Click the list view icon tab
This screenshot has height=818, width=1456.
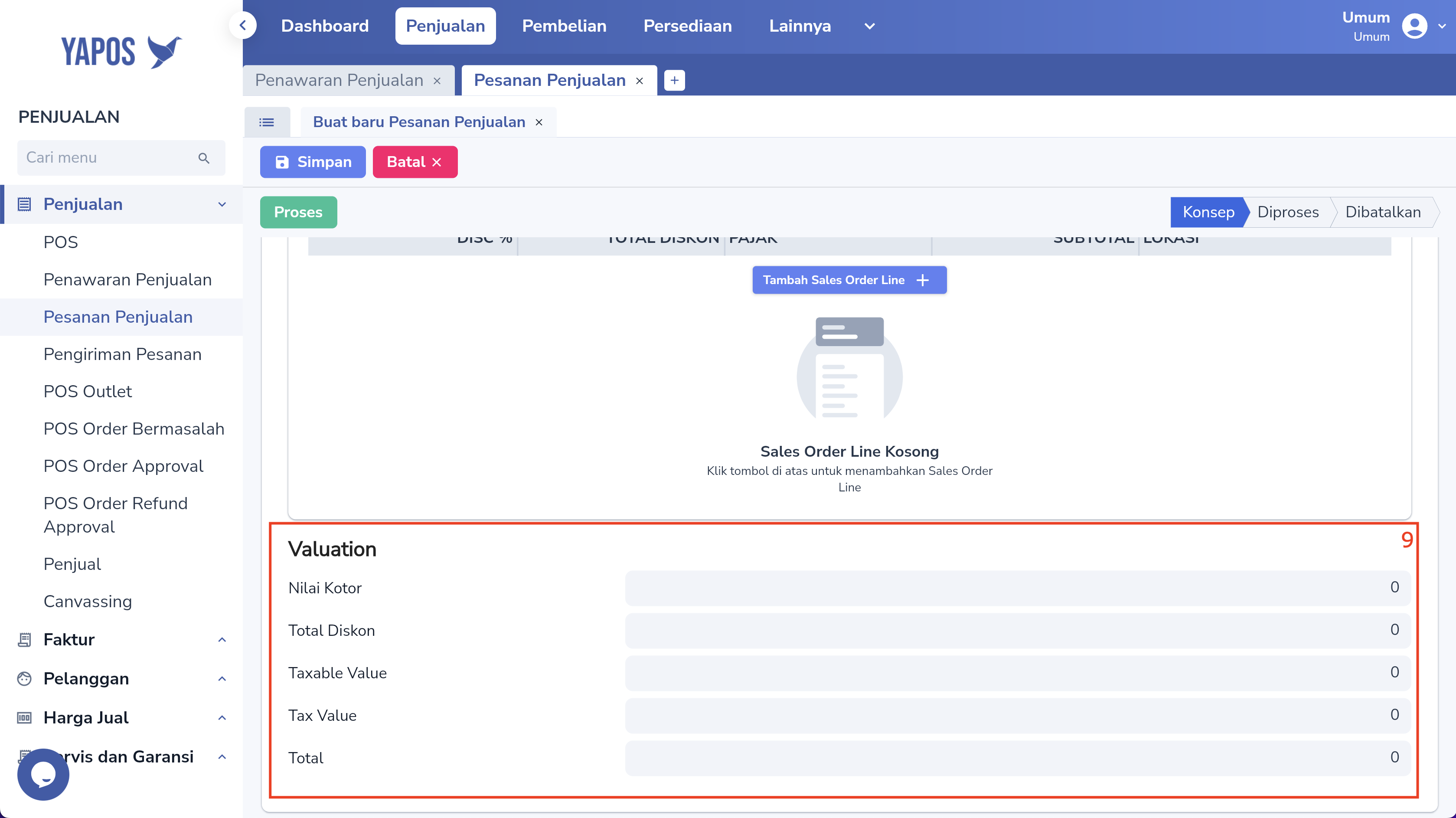tap(267, 122)
